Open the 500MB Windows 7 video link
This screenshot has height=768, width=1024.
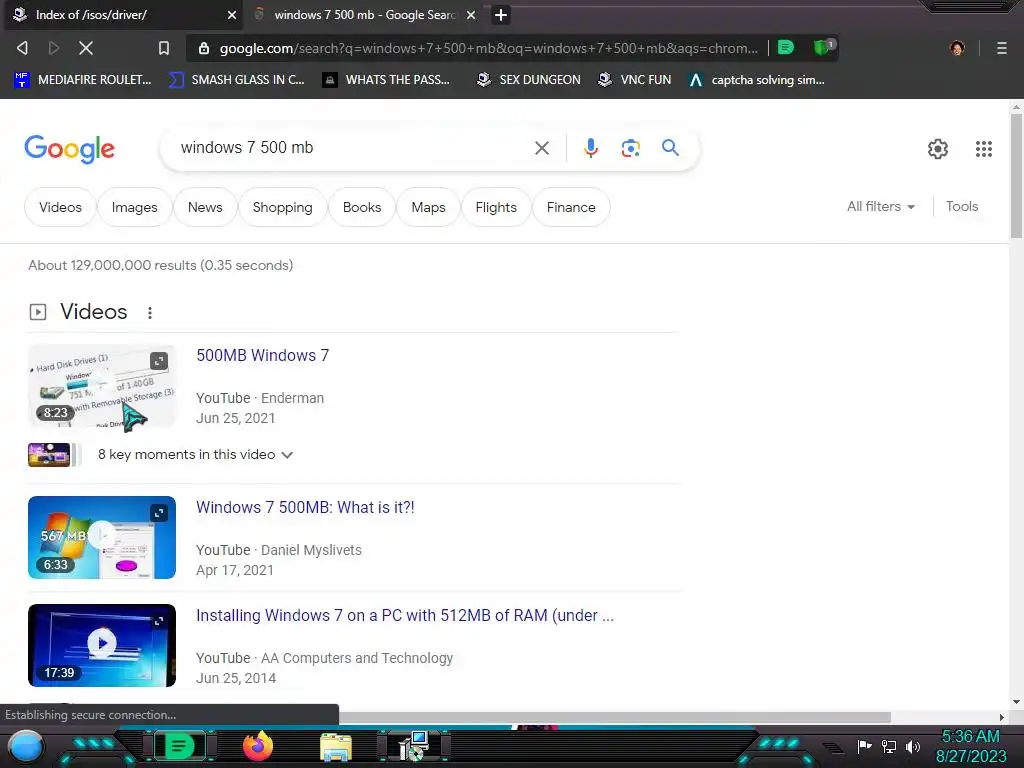[263, 355]
